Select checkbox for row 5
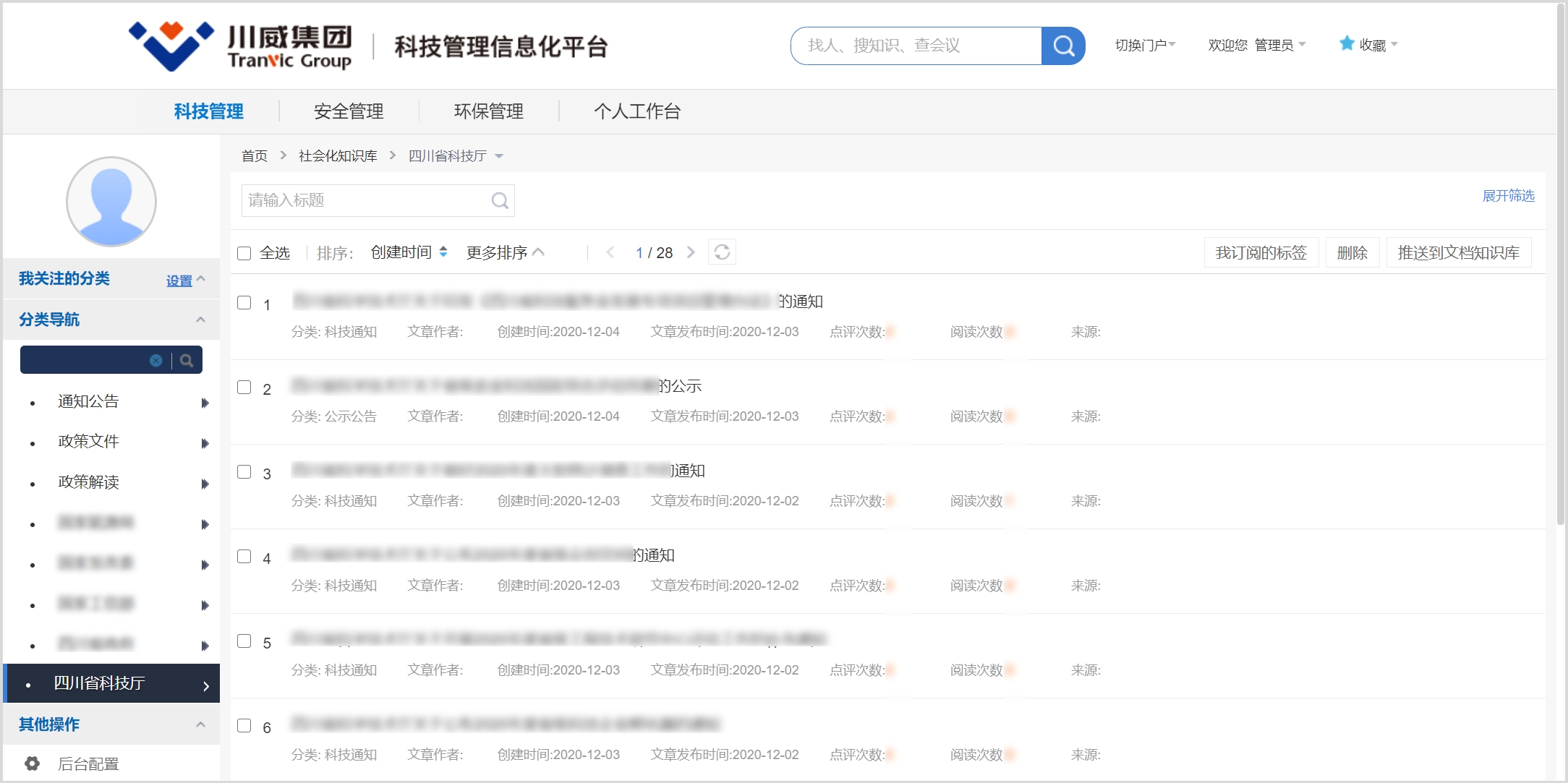 click(x=244, y=641)
